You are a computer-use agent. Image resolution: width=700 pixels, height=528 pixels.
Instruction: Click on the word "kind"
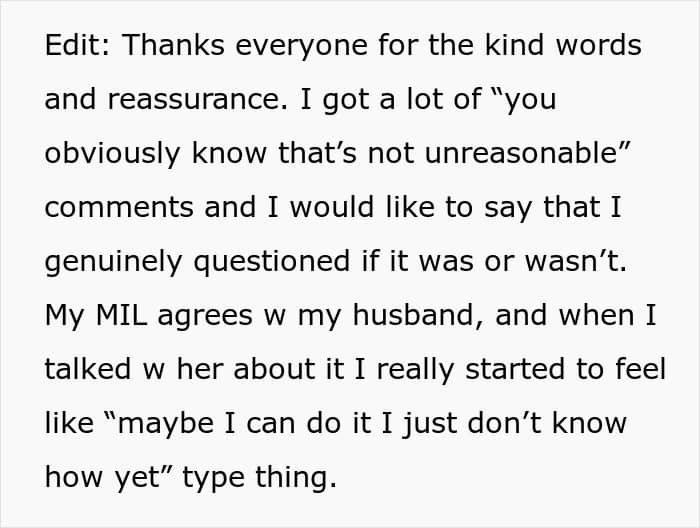coord(508,46)
